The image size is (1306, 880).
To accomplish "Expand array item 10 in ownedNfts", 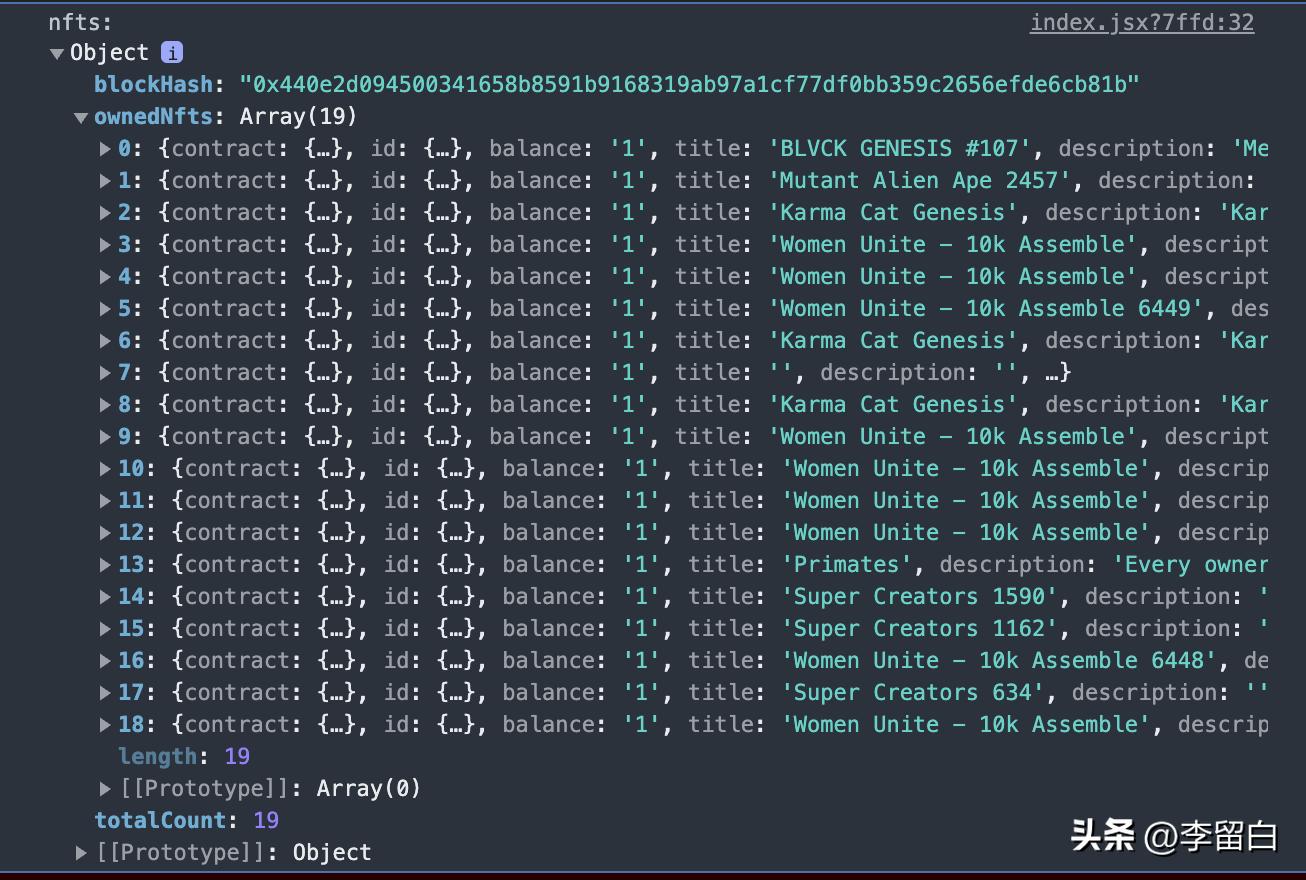I will pyautogui.click(x=105, y=469).
